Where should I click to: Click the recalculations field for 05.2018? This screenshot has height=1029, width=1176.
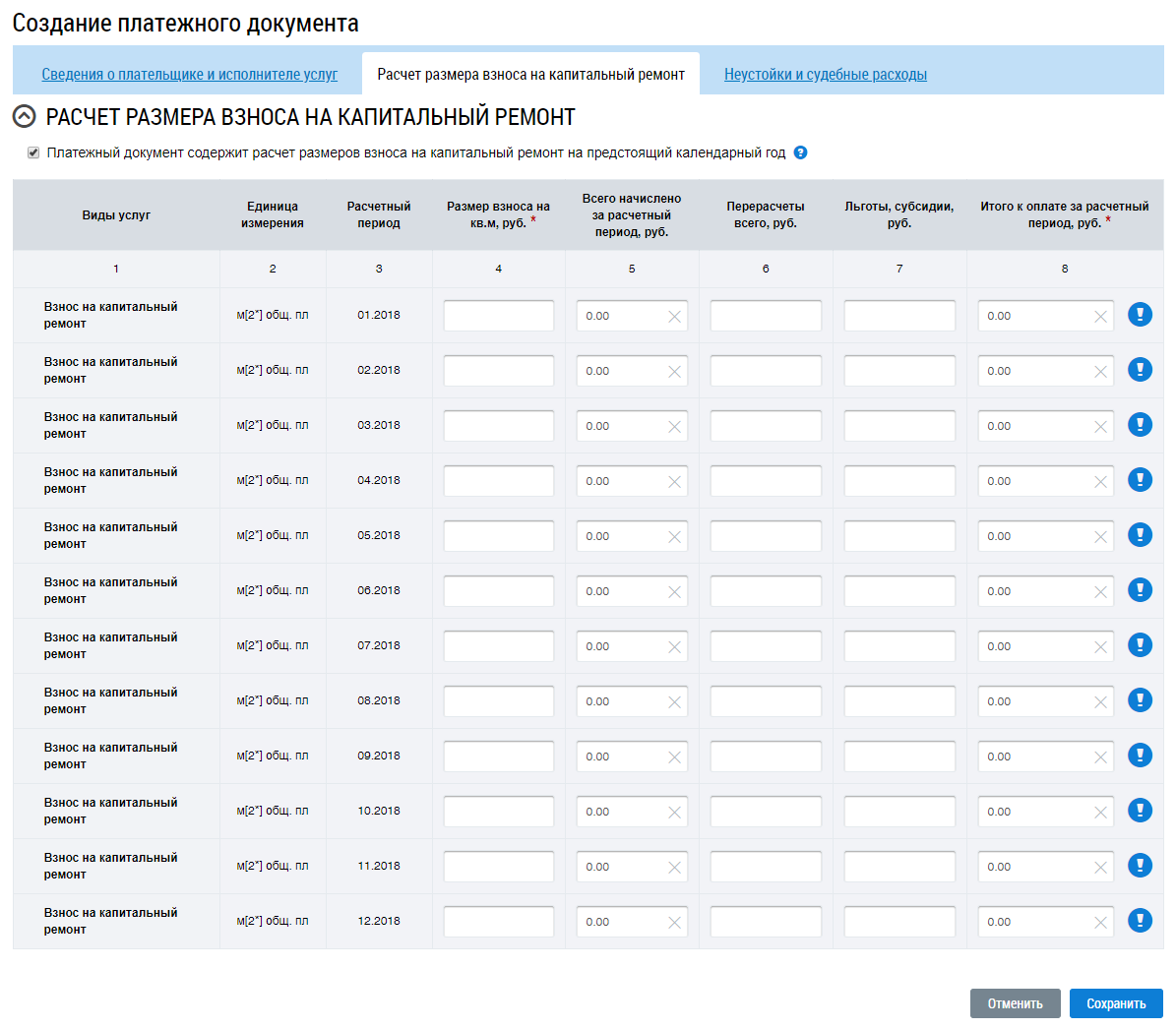(x=765, y=536)
